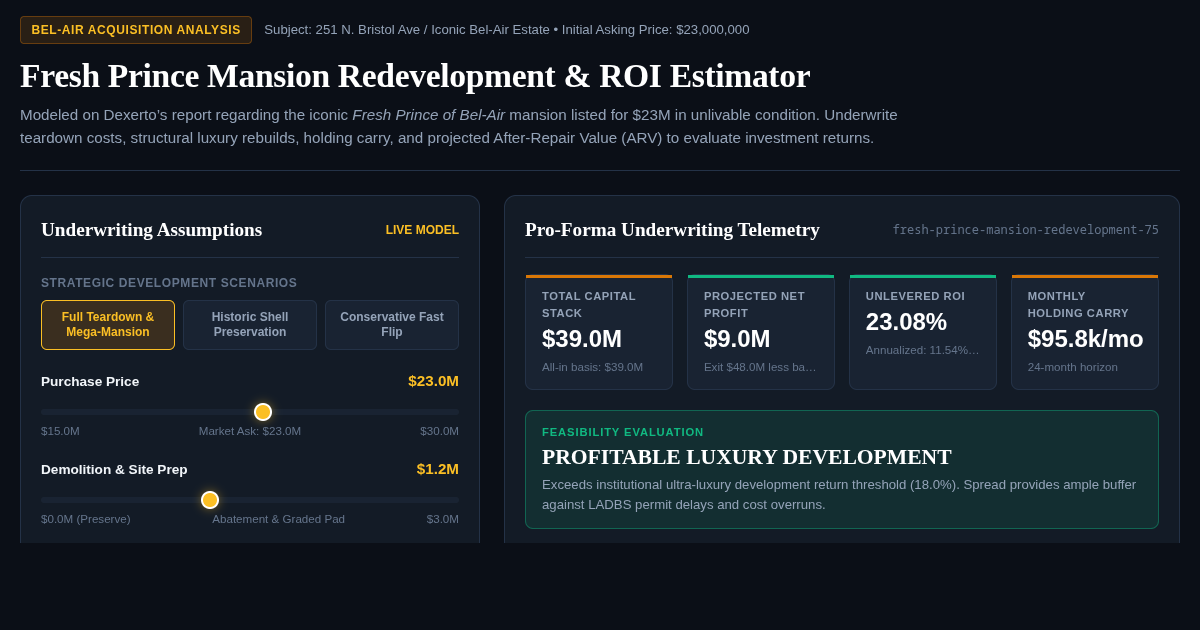1200x630 pixels.
Task: Click the $0.0M (Preserve) label
Action: pyautogui.click(x=86, y=519)
